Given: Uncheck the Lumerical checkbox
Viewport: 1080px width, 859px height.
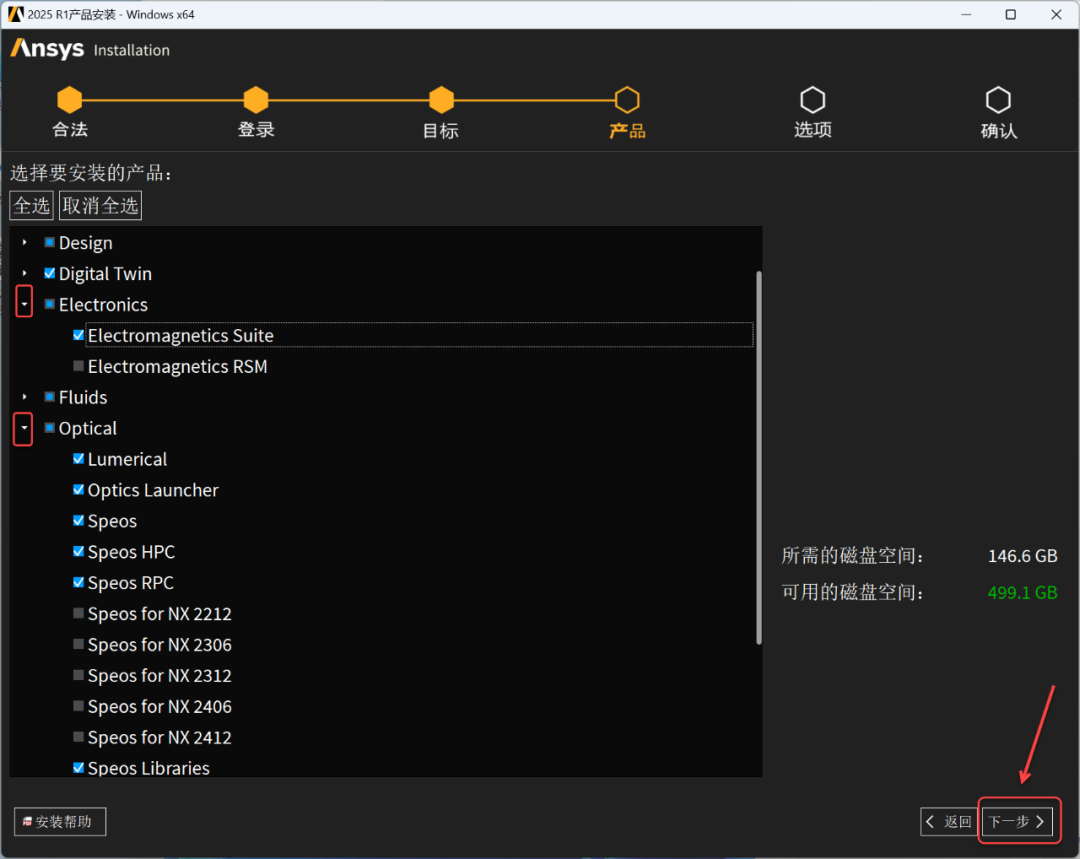Looking at the screenshot, I should [x=79, y=459].
